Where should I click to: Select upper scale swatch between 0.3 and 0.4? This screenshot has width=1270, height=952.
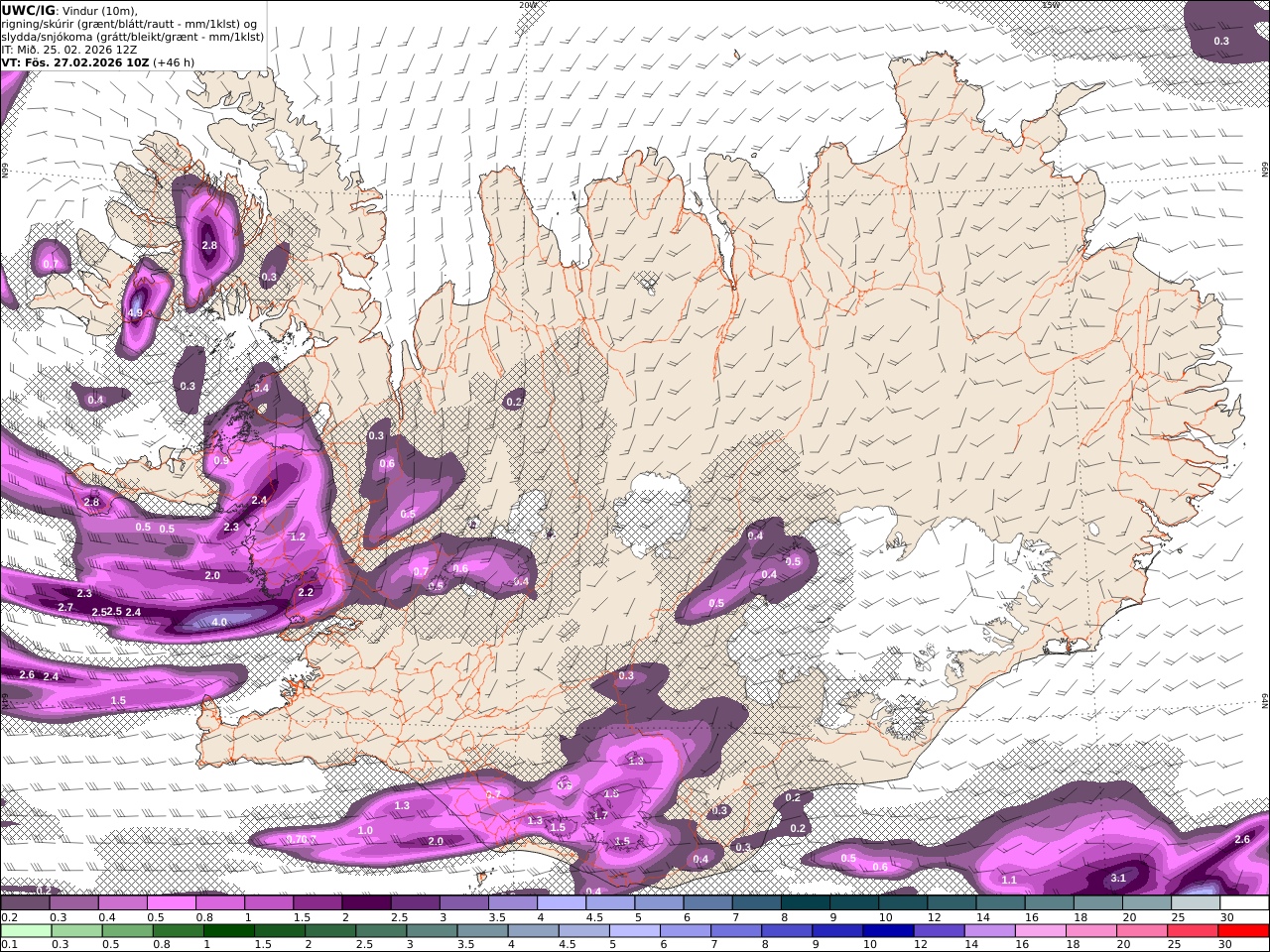[73, 903]
